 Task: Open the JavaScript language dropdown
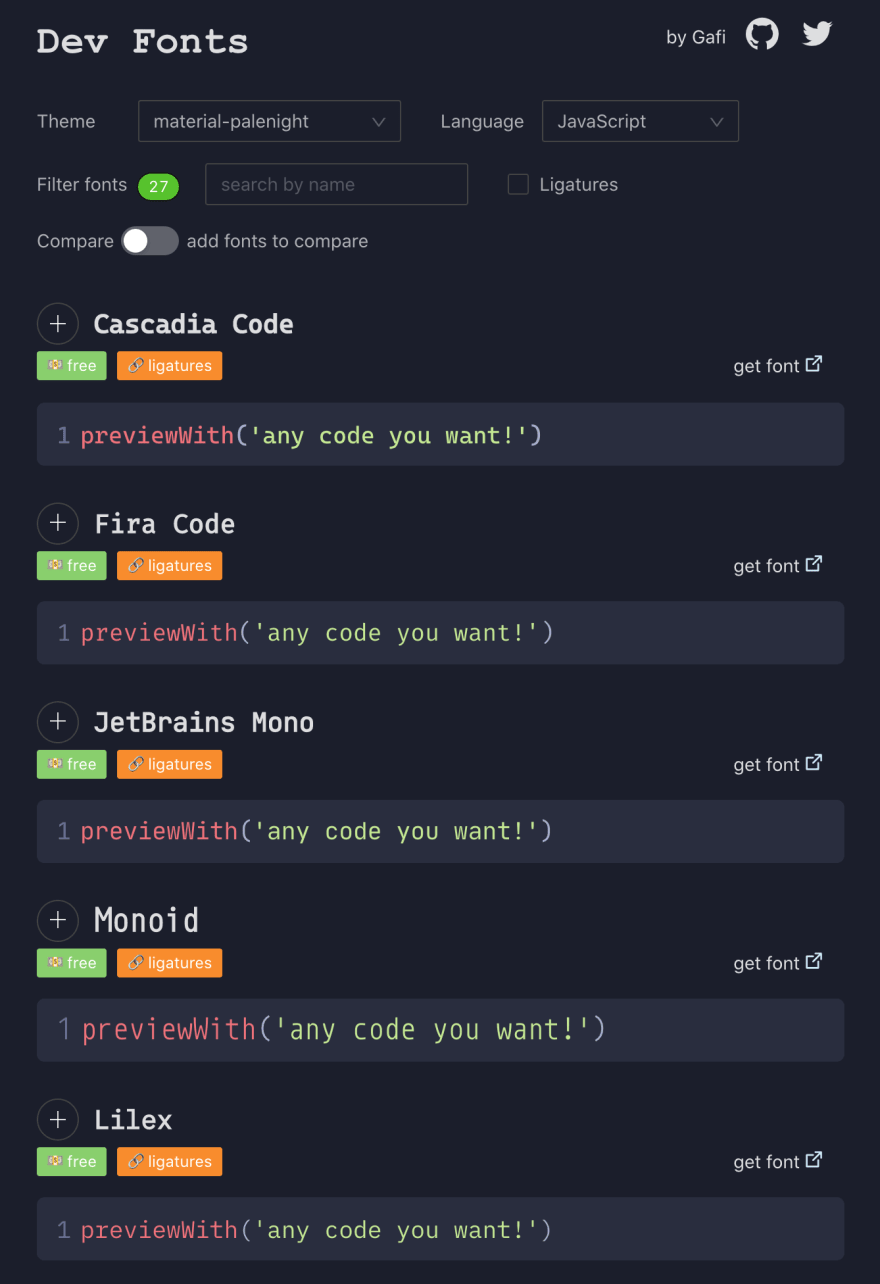640,121
